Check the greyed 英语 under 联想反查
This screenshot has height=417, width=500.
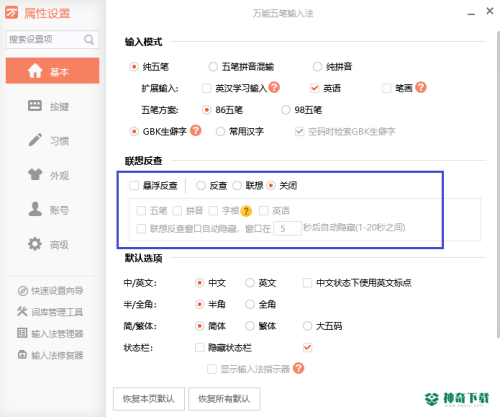[x=264, y=211]
